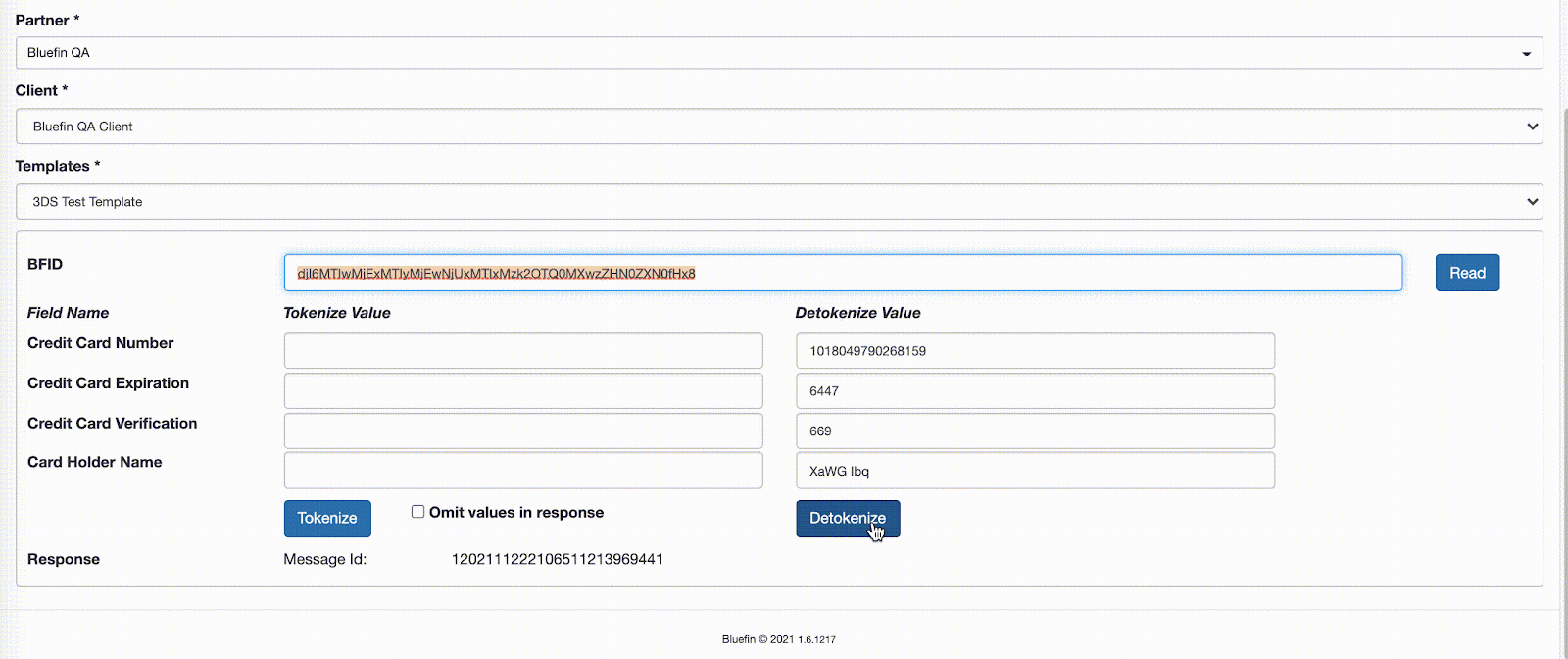Expand the Templates dropdown
1568x659 pixels.
point(779,201)
